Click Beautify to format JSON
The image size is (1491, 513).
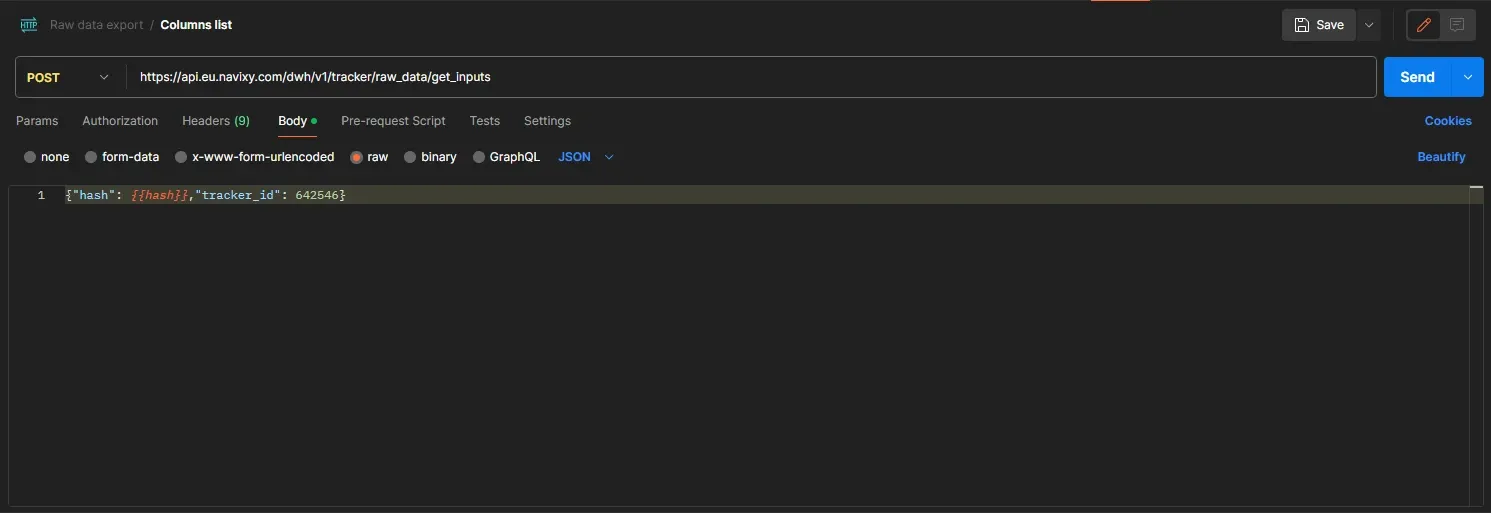click(x=1441, y=157)
